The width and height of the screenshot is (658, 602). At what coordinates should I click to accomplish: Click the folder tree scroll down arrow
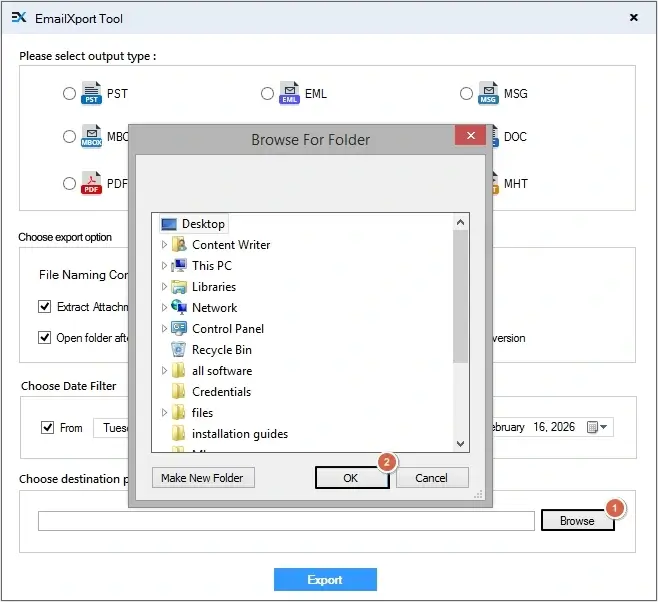(460, 443)
